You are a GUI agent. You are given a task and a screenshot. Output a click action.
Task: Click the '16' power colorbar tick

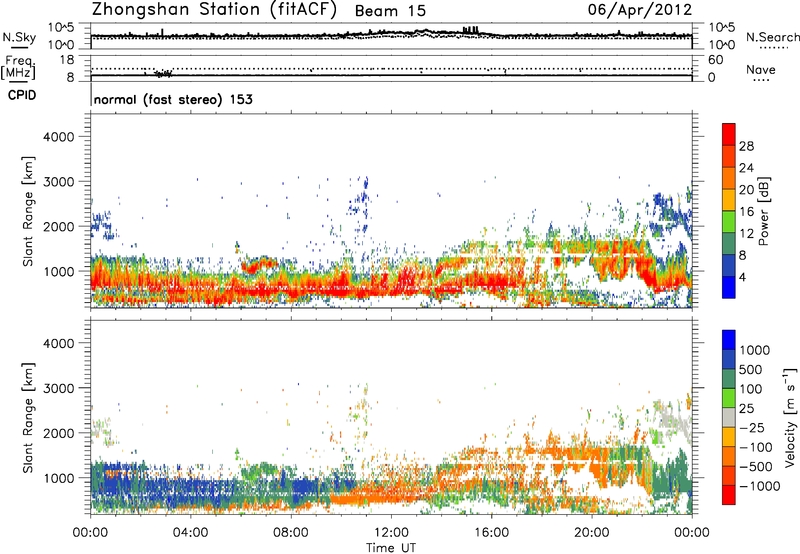746,212
